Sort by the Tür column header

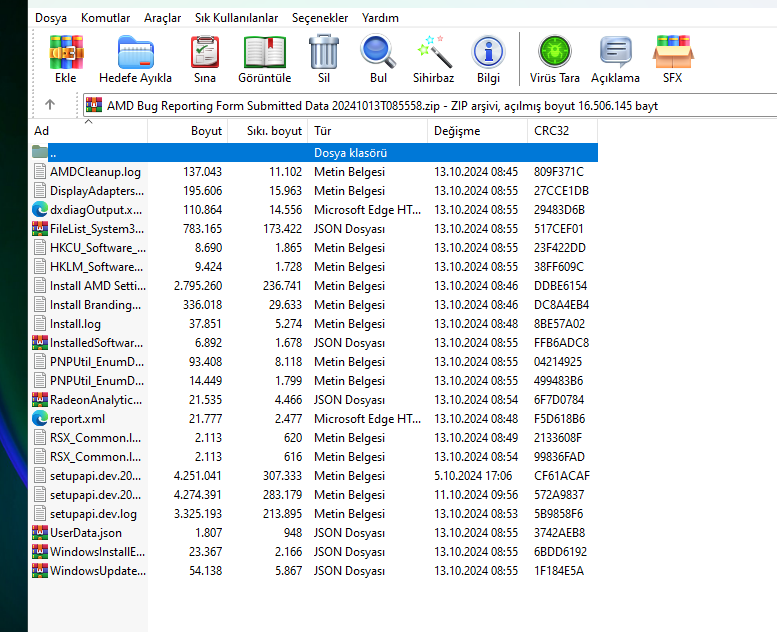point(368,131)
